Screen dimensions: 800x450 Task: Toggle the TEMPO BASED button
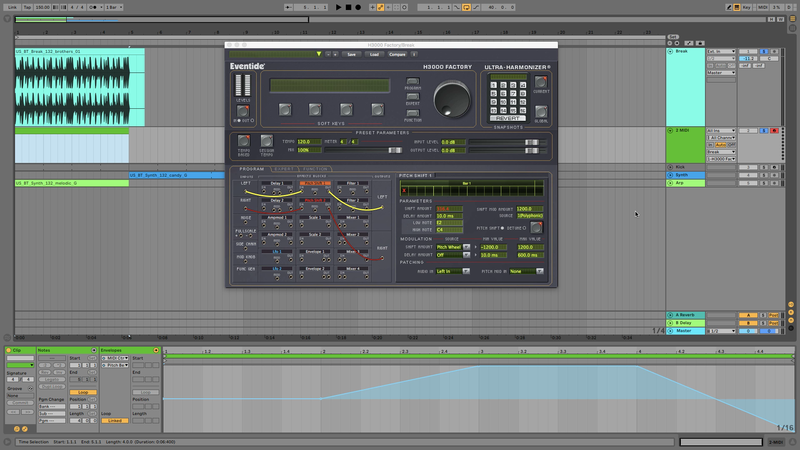click(244, 141)
